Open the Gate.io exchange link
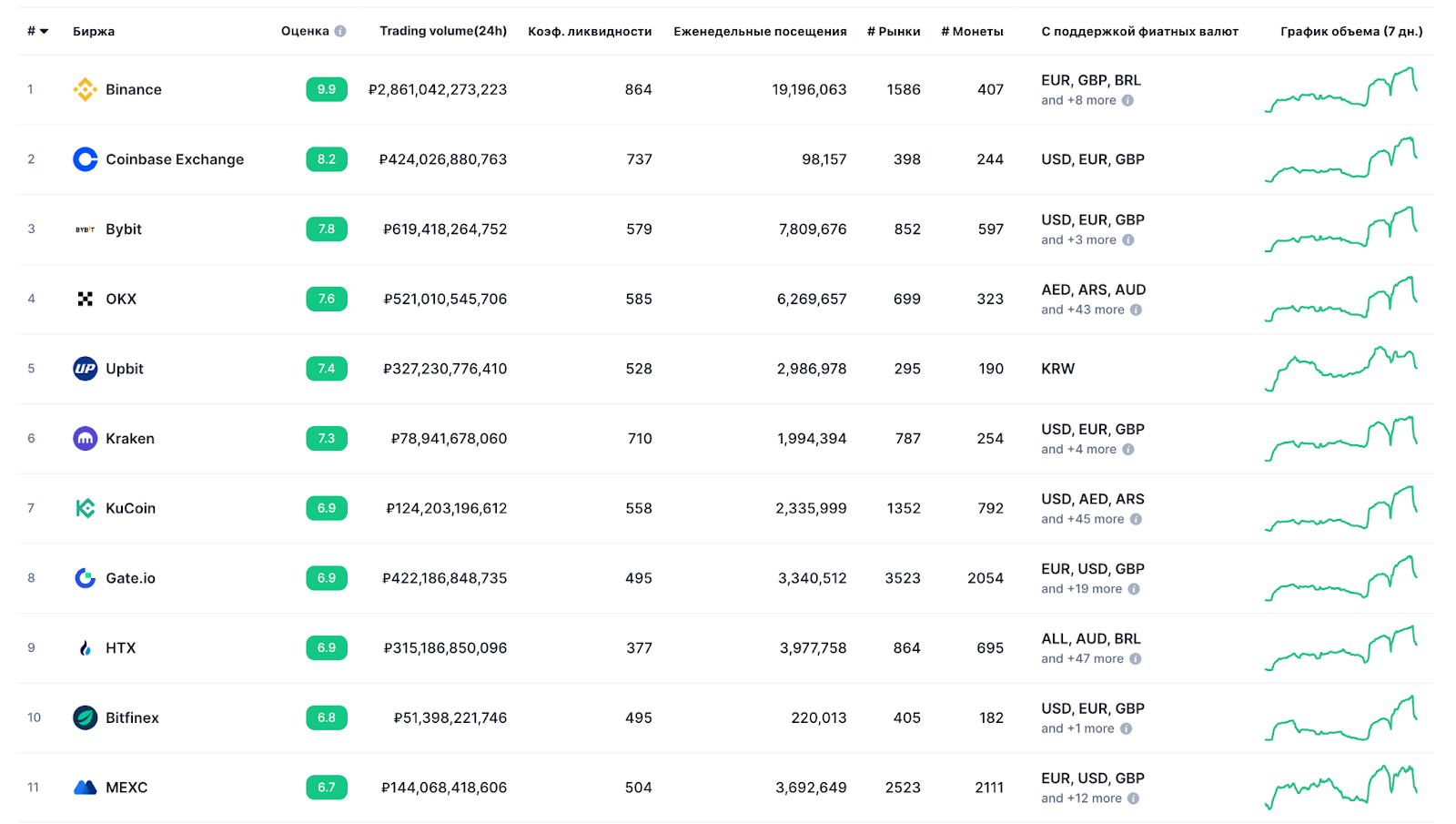The height and width of the screenshot is (824, 1456). (130, 578)
